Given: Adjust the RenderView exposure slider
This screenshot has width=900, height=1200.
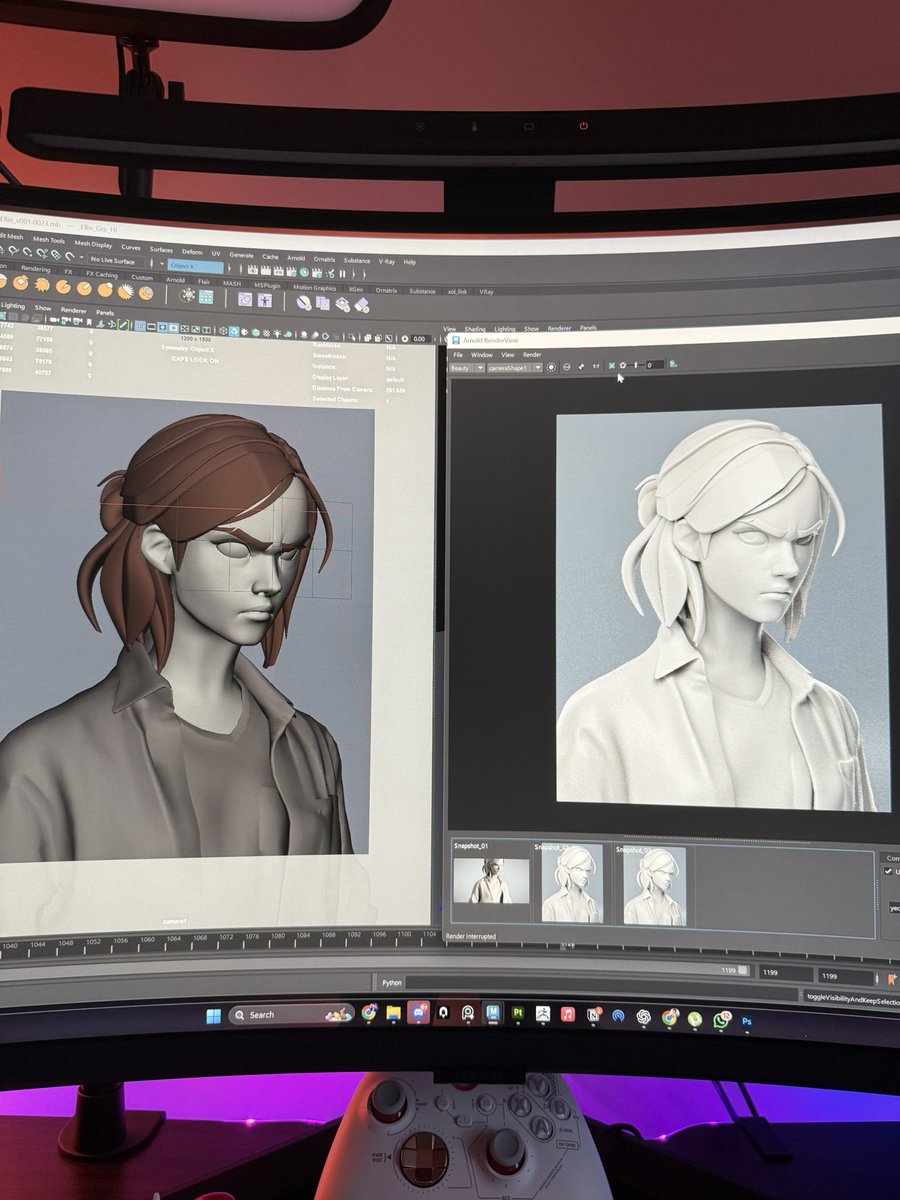Looking at the screenshot, I should click(636, 366).
